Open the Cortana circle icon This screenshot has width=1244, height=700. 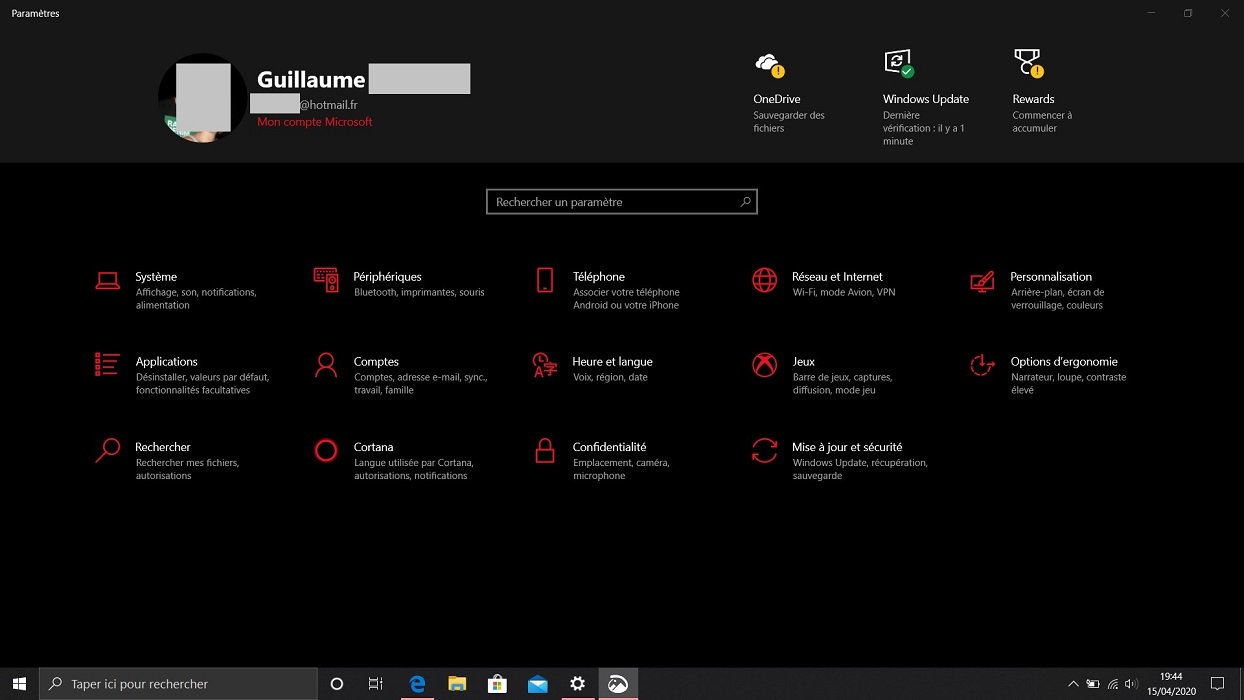tap(326, 451)
